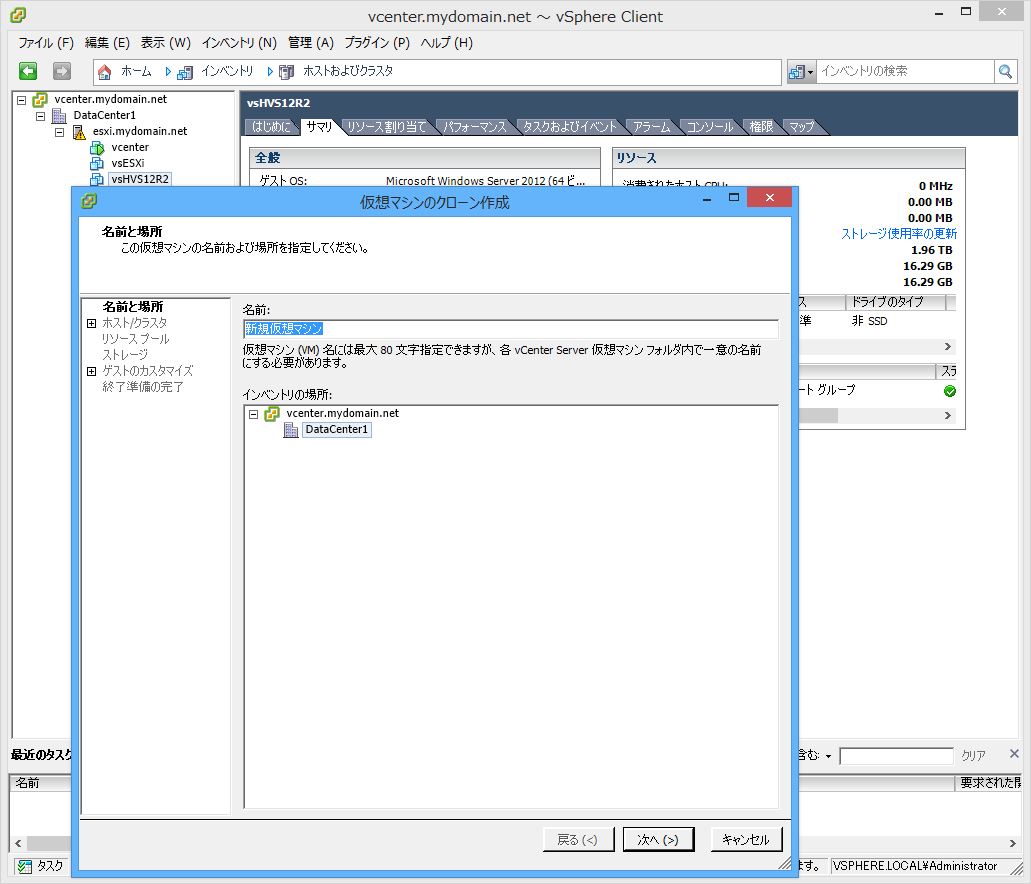This screenshot has height=884, width=1031.
Task: Open the プラグイン (P) menu
Action: [x=377, y=43]
